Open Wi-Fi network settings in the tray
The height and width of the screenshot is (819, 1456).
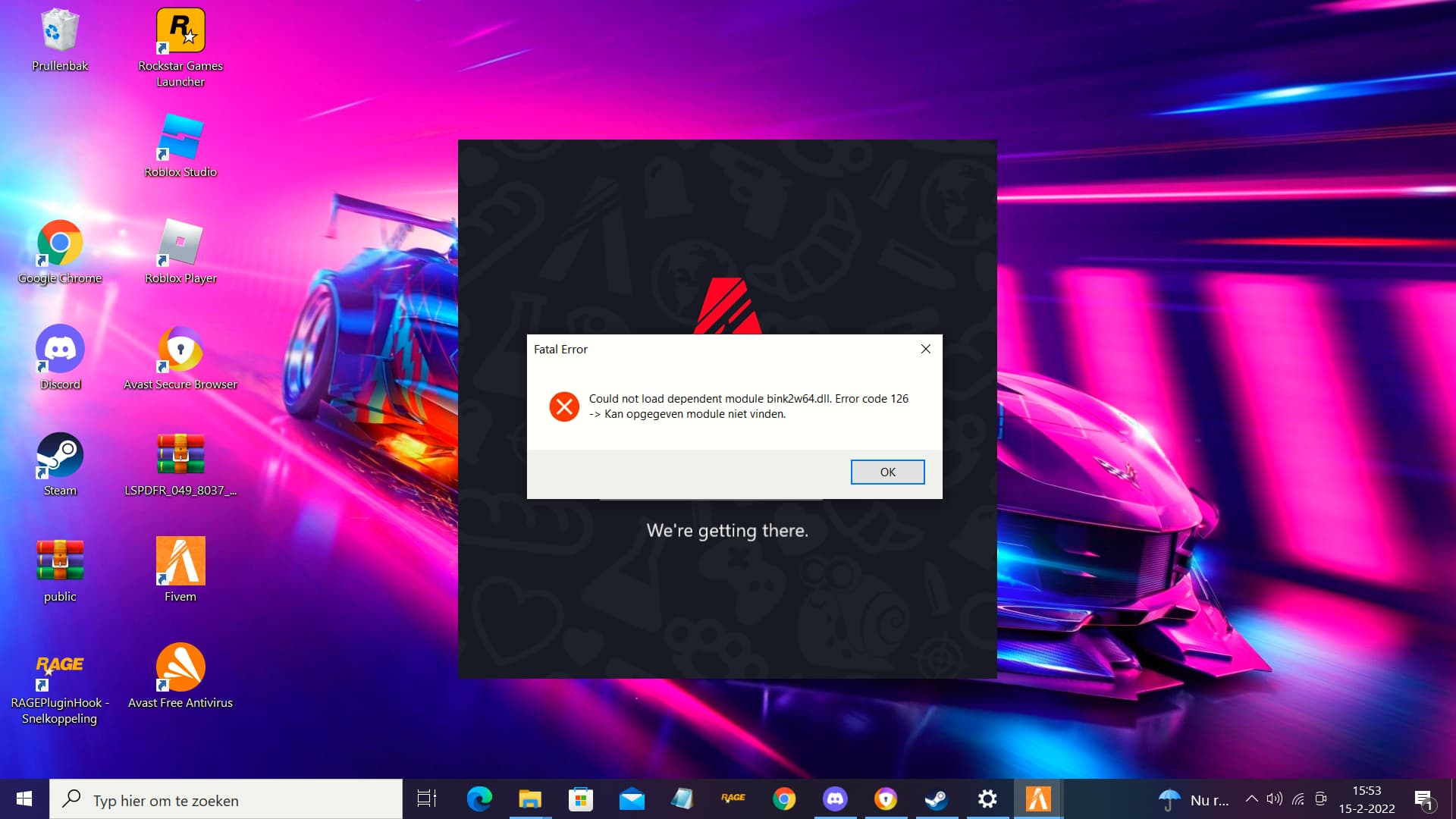(1298, 799)
